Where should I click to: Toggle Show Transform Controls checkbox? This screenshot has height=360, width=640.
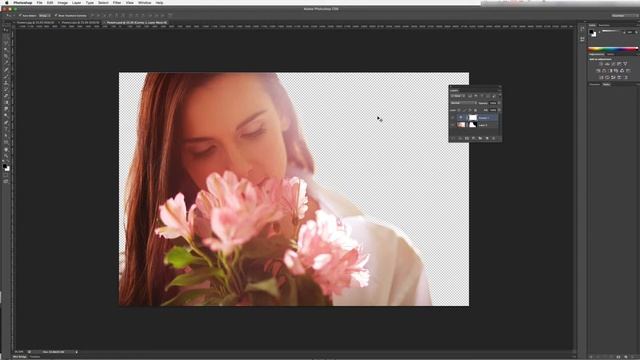click(x=56, y=16)
